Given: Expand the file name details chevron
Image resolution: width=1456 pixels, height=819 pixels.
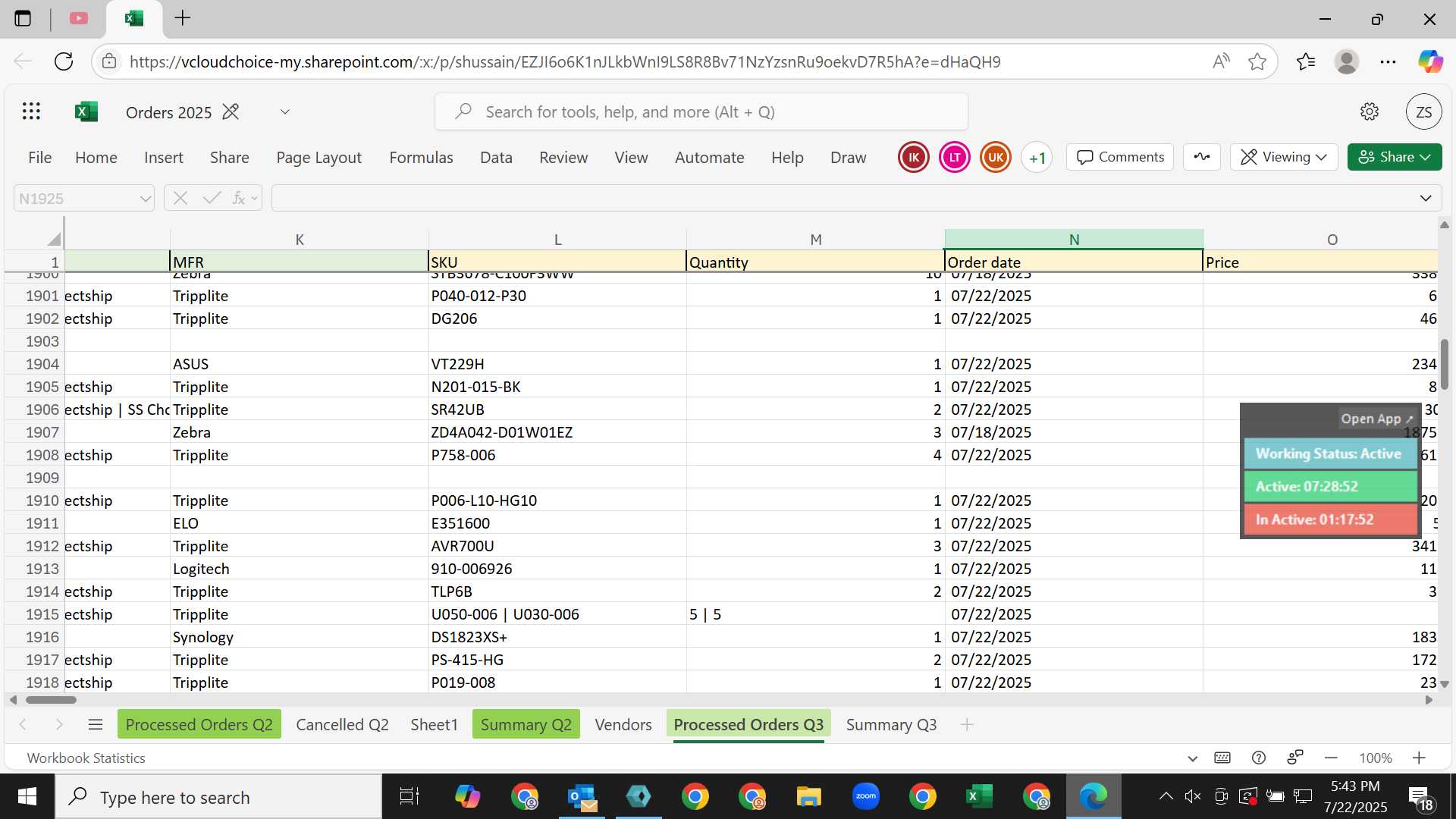Looking at the screenshot, I should (x=285, y=112).
